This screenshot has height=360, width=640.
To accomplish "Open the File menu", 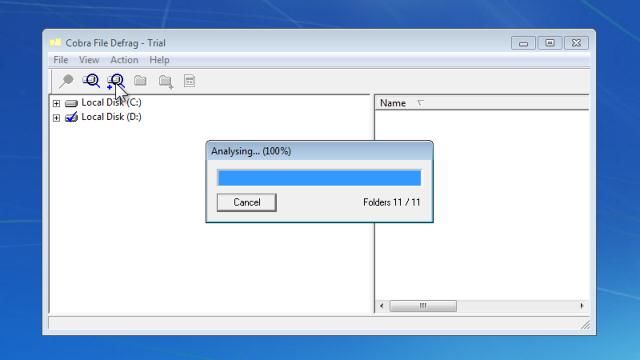I will click(61, 60).
